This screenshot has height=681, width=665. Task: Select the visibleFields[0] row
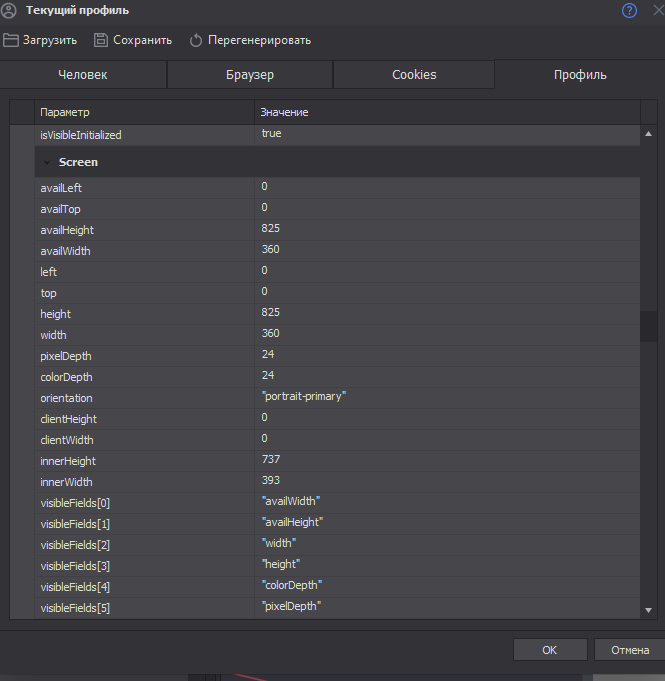[x=337, y=503]
